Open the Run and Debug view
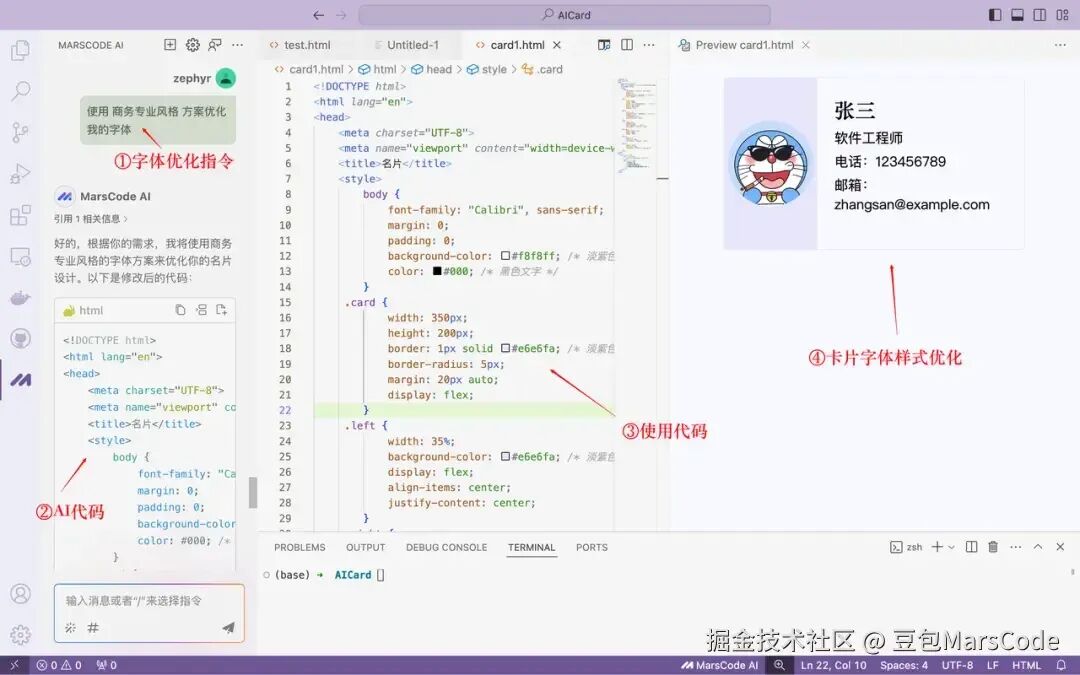The height and width of the screenshot is (675, 1080). (21, 173)
